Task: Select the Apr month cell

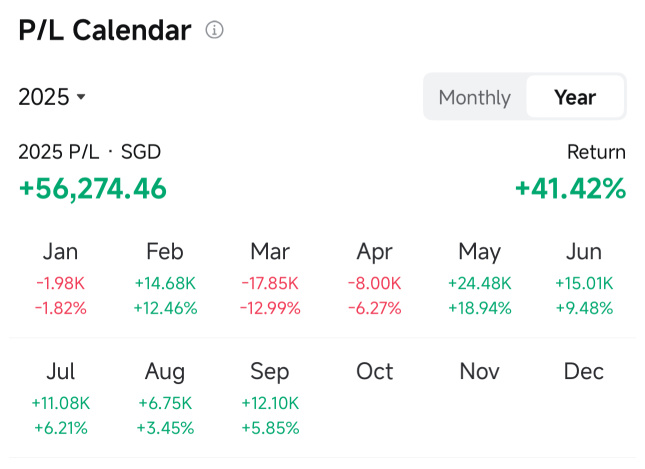Action: point(375,279)
